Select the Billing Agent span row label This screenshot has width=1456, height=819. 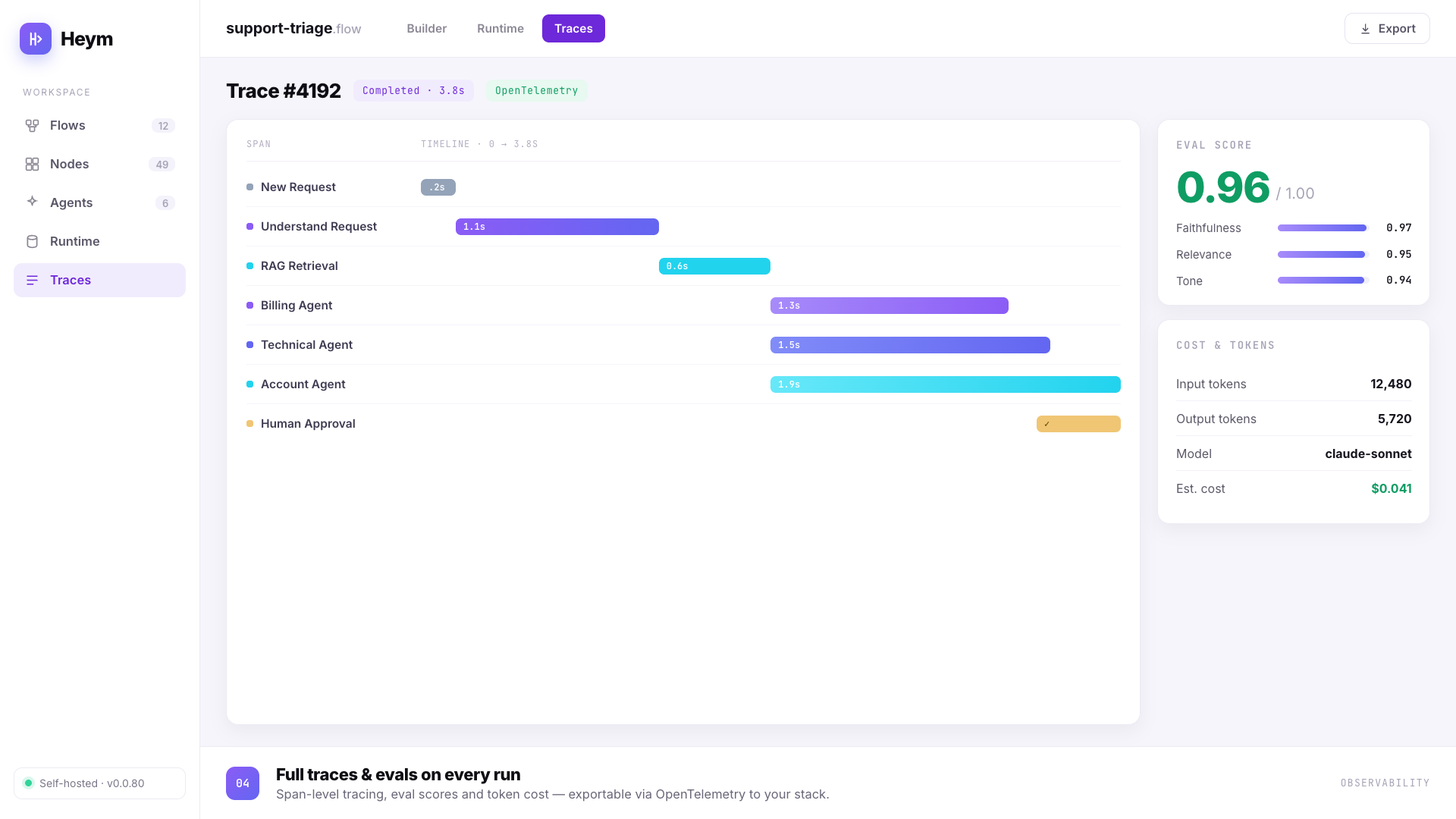tap(297, 306)
